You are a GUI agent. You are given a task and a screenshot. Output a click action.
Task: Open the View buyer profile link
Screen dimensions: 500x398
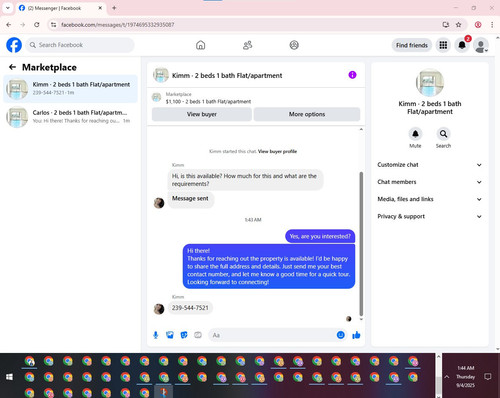(x=277, y=151)
